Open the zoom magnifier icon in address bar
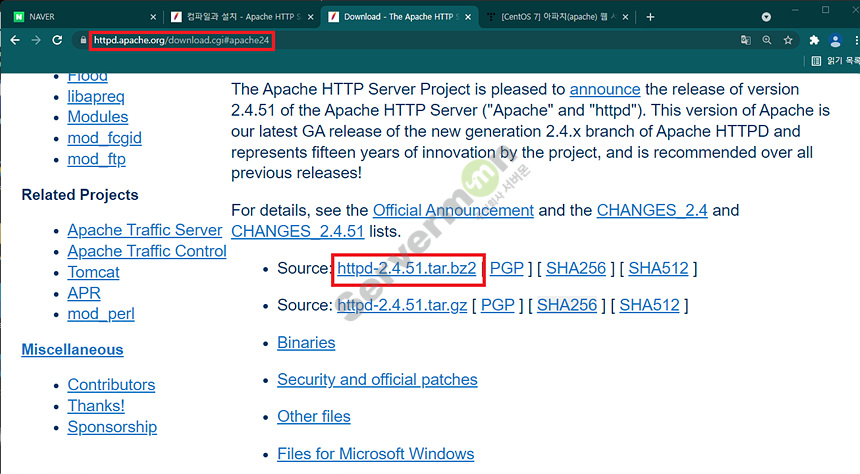Image resolution: width=860 pixels, height=474 pixels. [x=767, y=40]
